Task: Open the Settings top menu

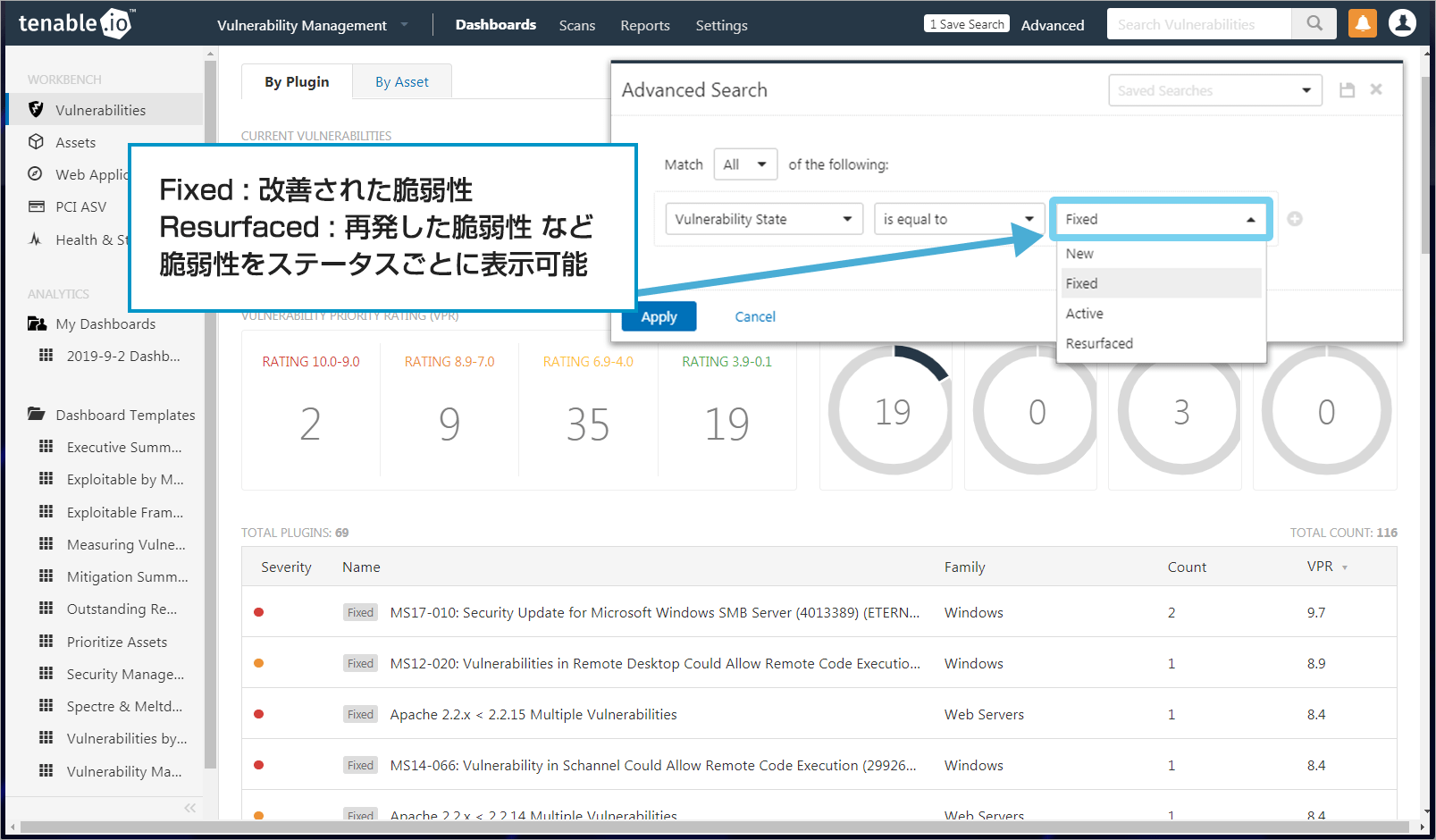Action: click(722, 25)
